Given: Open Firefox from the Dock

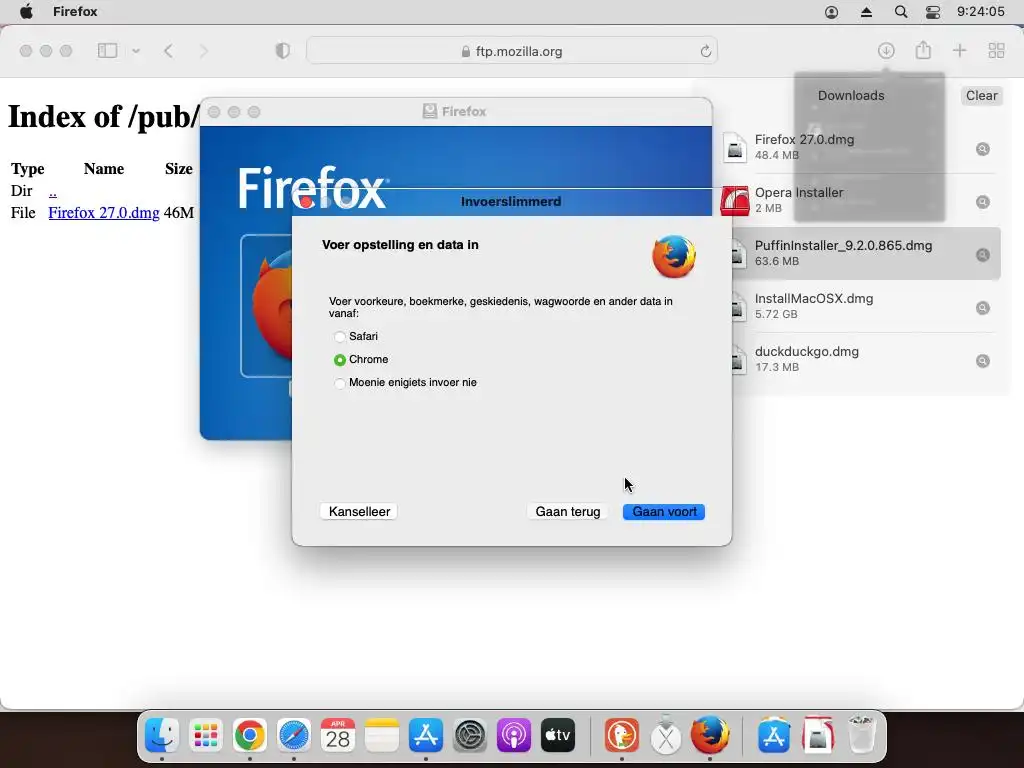Looking at the screenshot, I should tap(710, 735).
